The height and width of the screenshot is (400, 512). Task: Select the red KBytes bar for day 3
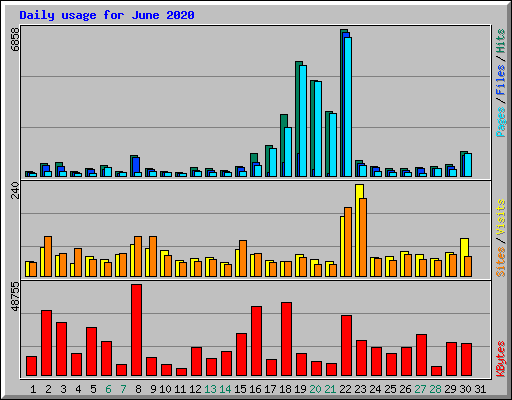(61, 349)
